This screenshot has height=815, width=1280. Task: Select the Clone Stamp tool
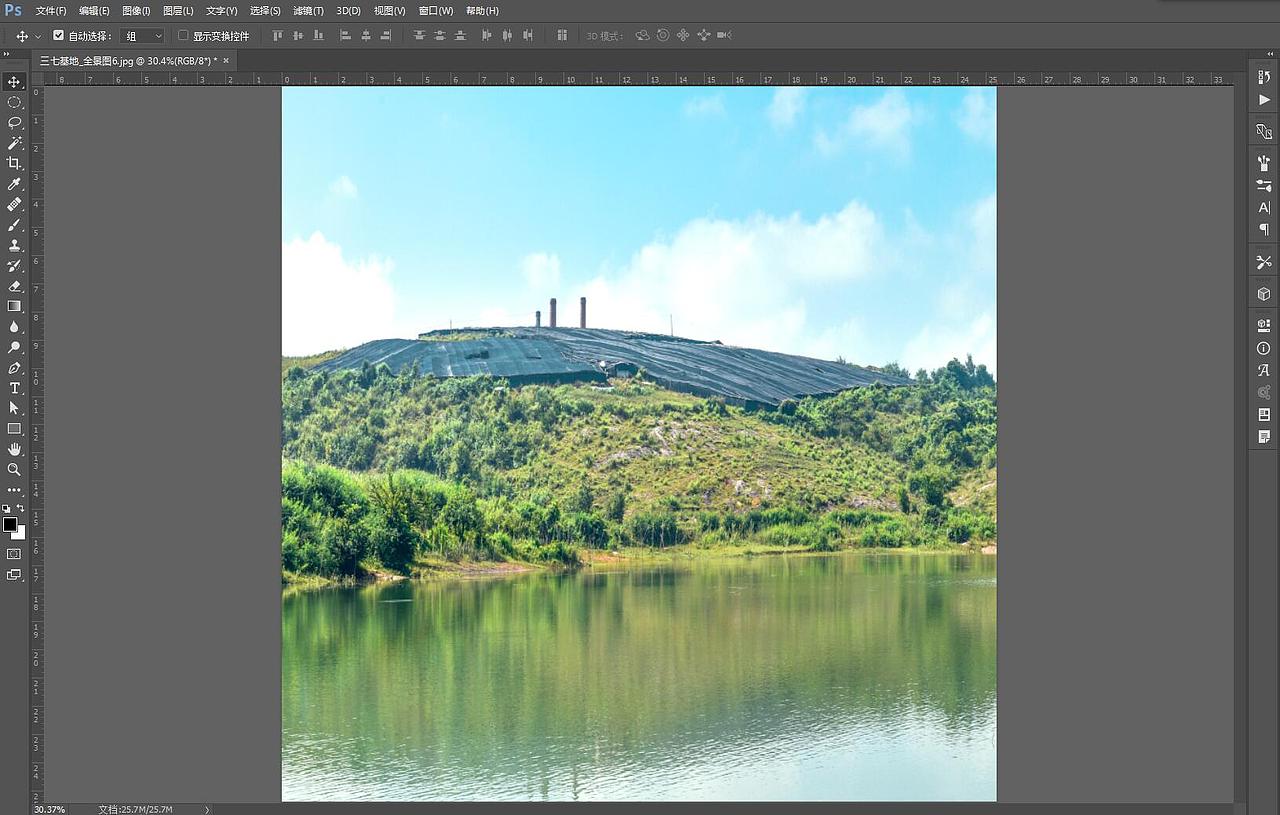(14, 245)
